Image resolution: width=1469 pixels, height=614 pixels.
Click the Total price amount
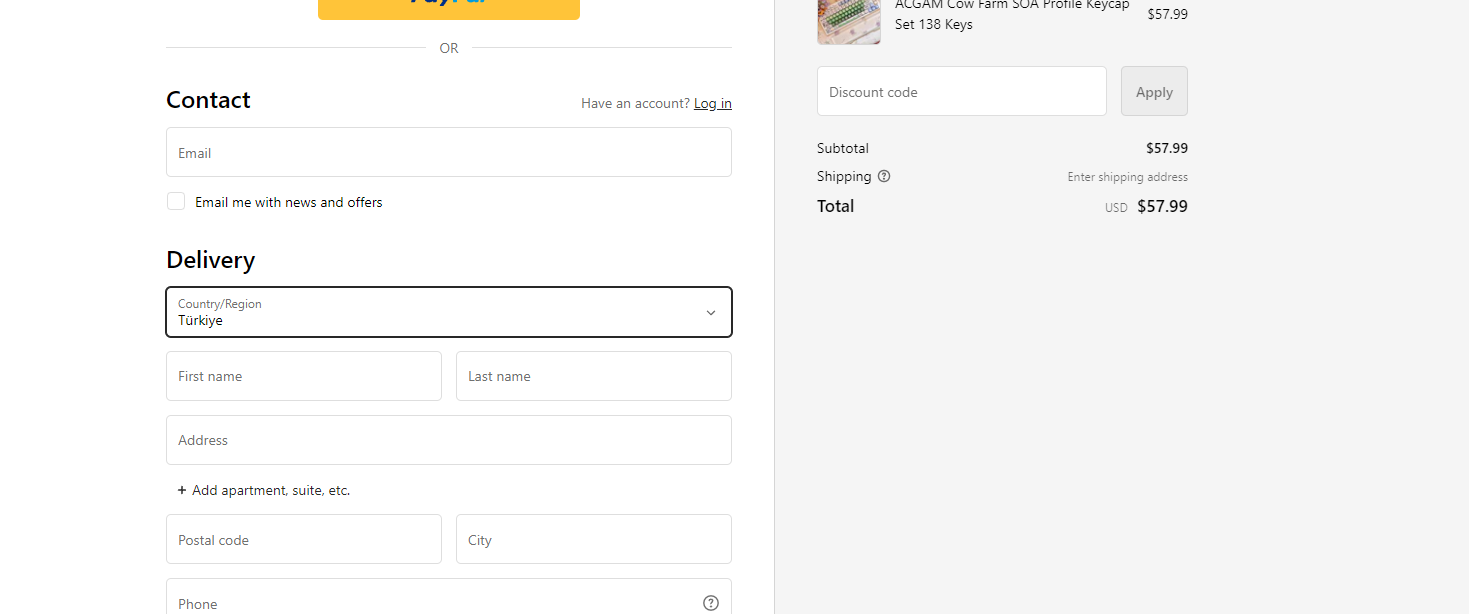click(1162, 207)
